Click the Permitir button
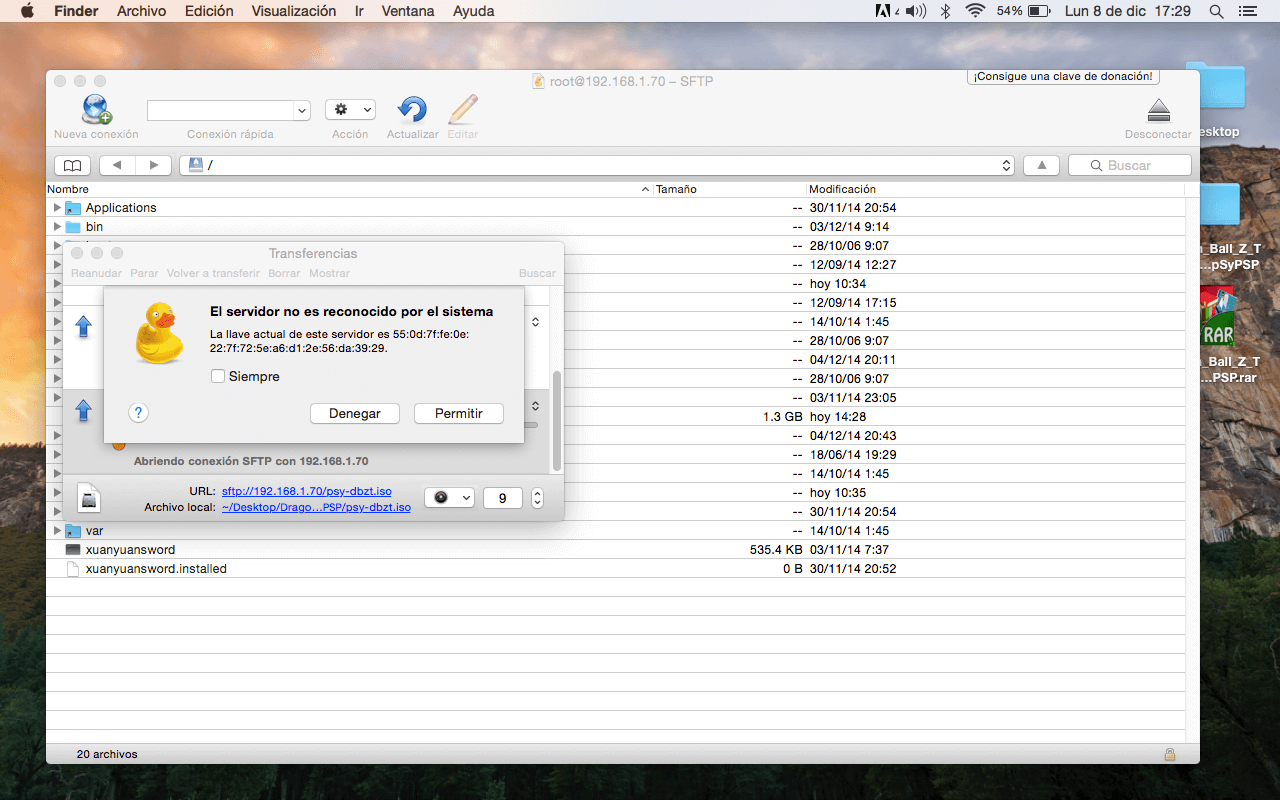This screenshot has height=800, width=1280. click(458, 413)
